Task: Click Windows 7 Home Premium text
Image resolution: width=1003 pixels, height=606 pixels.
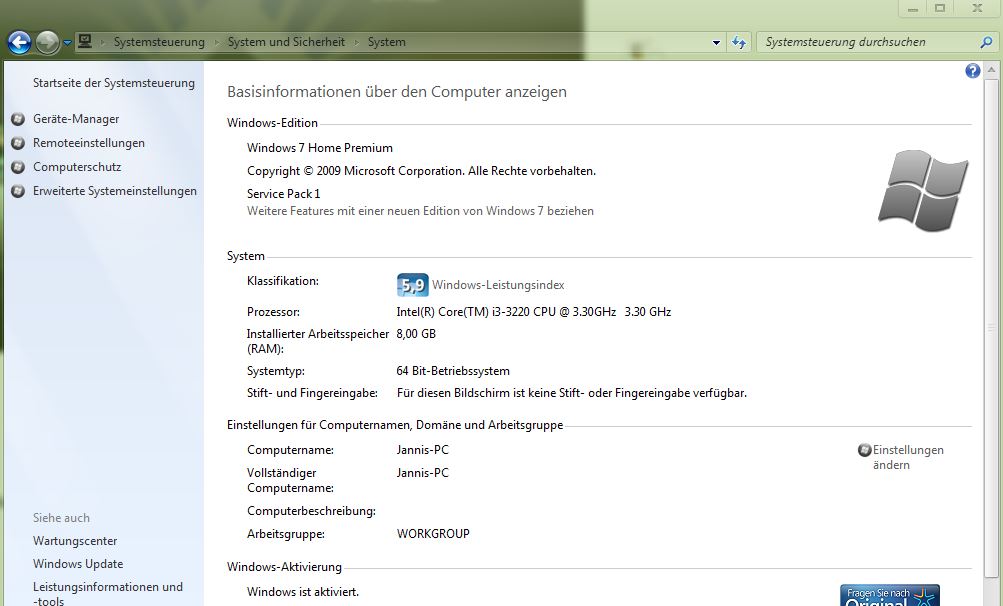Action: tap(320, 148)
